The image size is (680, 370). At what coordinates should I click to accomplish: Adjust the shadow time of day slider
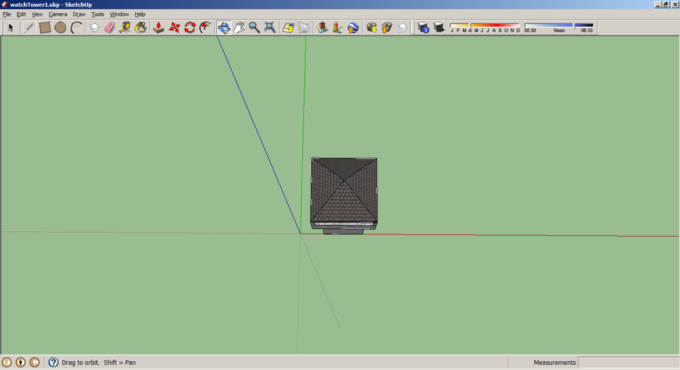coord(559,28)
